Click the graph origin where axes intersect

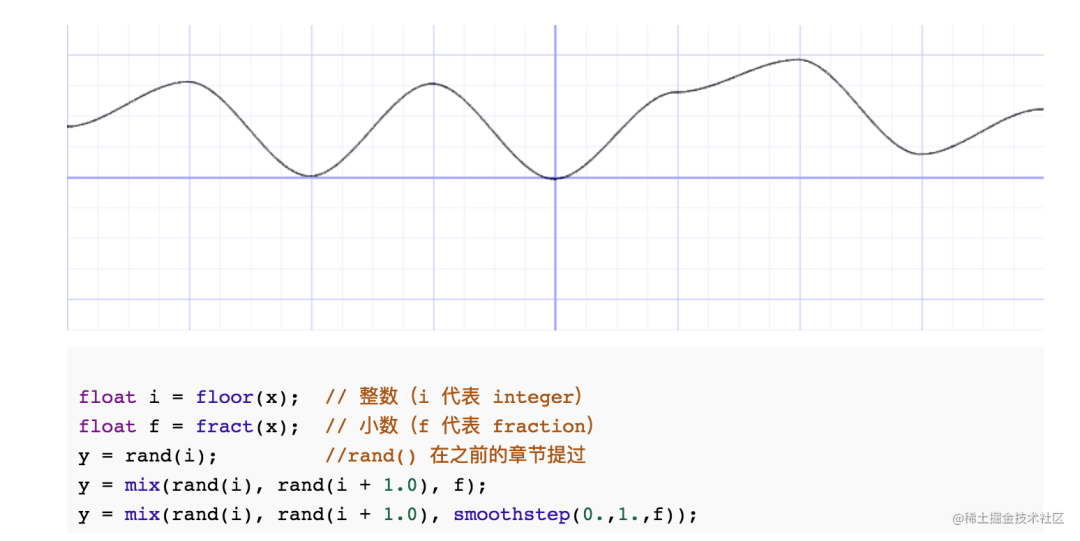click(555, 178)
